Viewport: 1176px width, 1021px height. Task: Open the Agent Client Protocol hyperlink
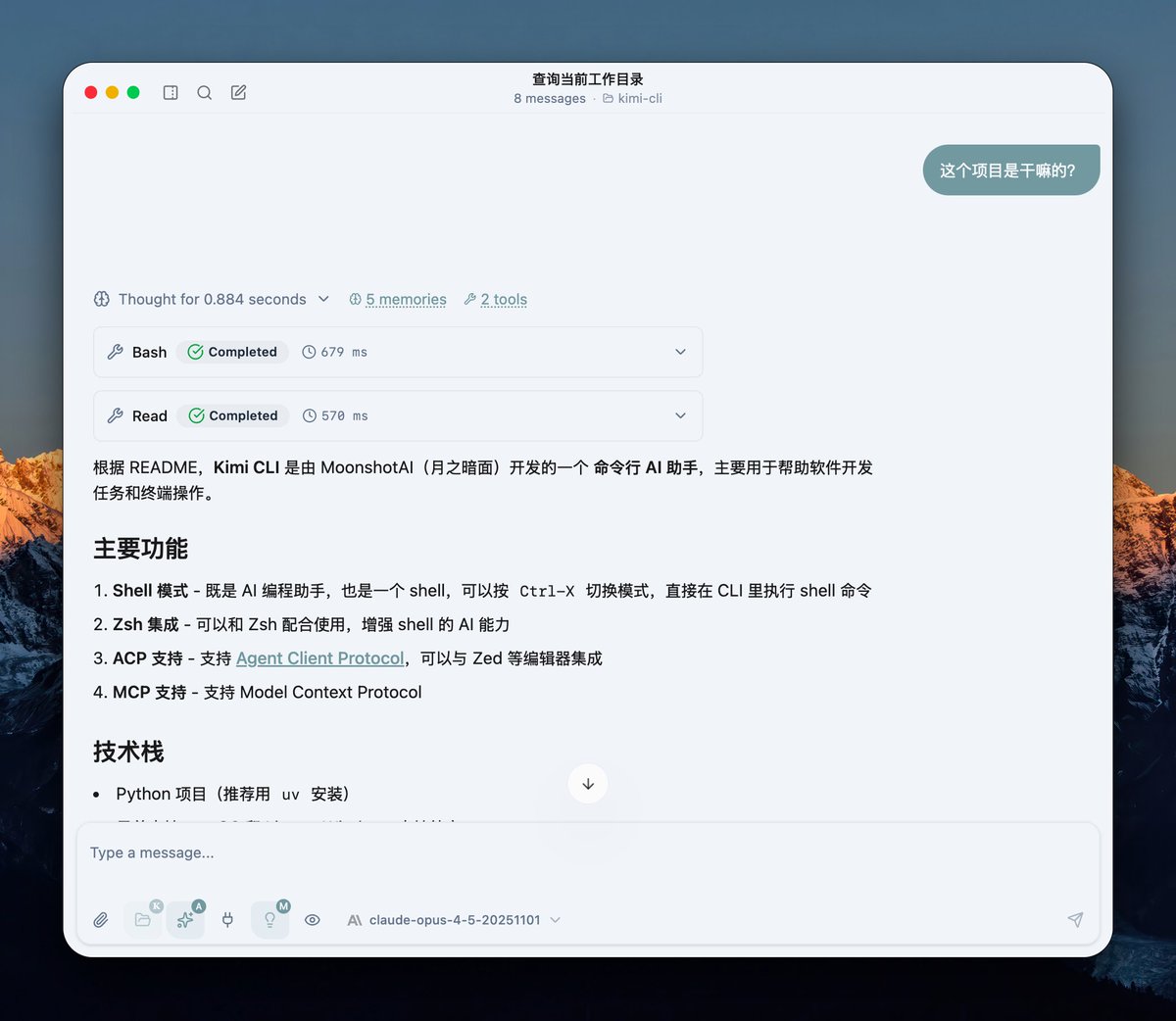[319, 658]
